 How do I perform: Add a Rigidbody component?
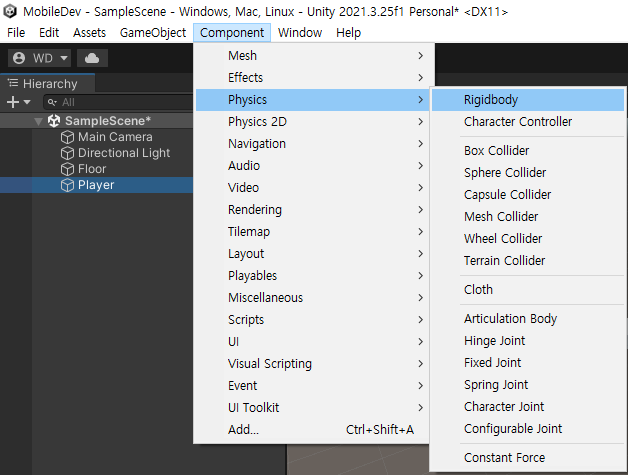coord(528,100)
